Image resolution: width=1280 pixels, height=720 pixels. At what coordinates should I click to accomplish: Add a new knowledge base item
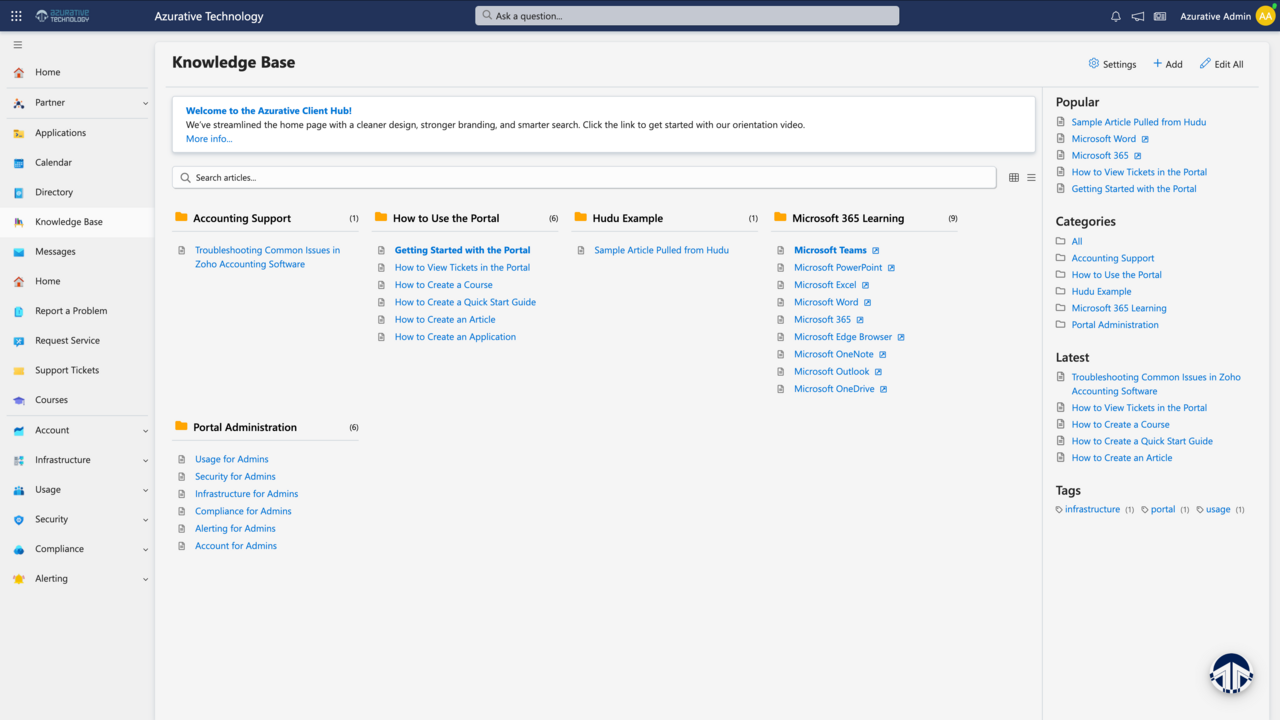(x=1167, y=64)
